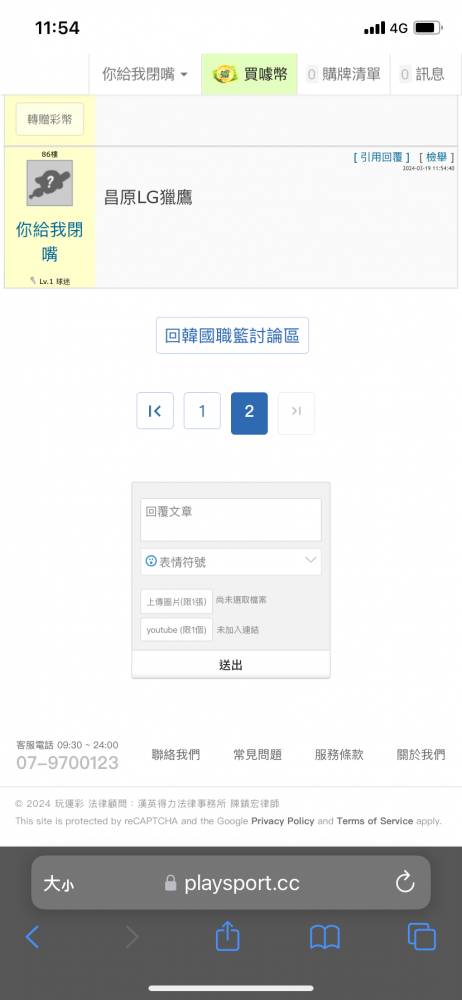
Task: Tap the smiley face icon in 表情符號
Action: [151, 562]
